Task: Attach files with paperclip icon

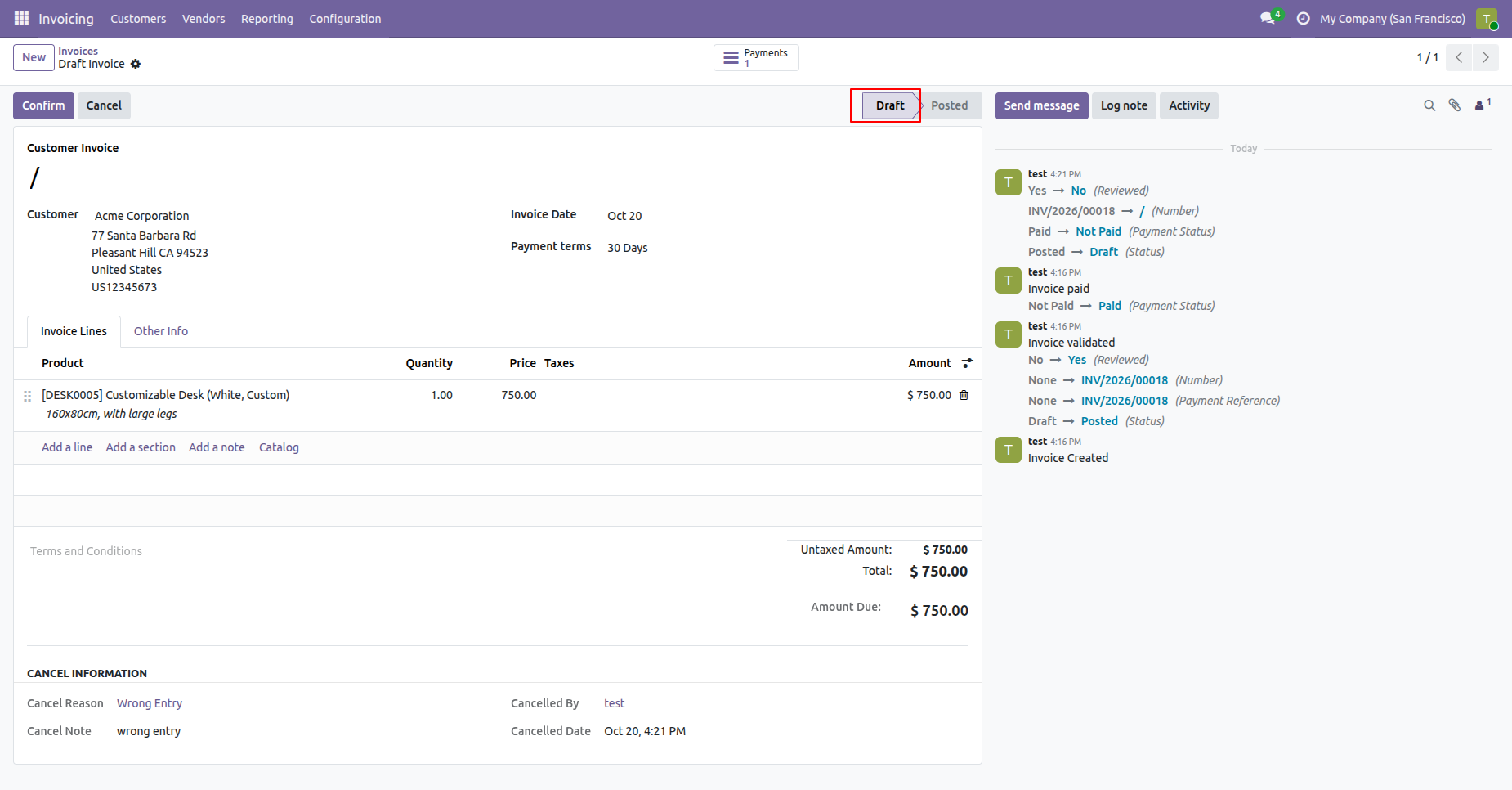Action: 1455,105
